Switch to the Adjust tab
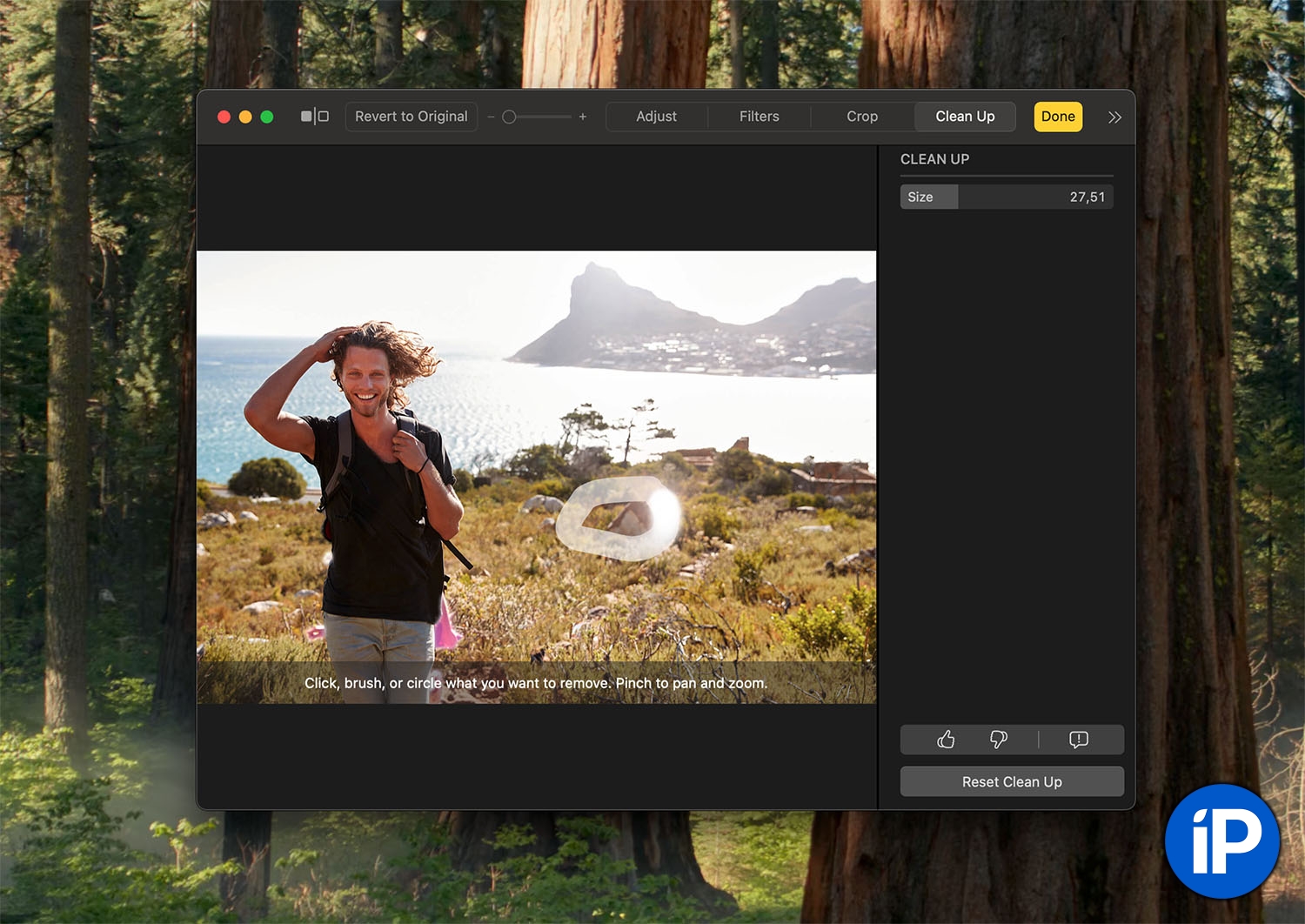Screen dimensions: 1305x924 pos(656,117)
